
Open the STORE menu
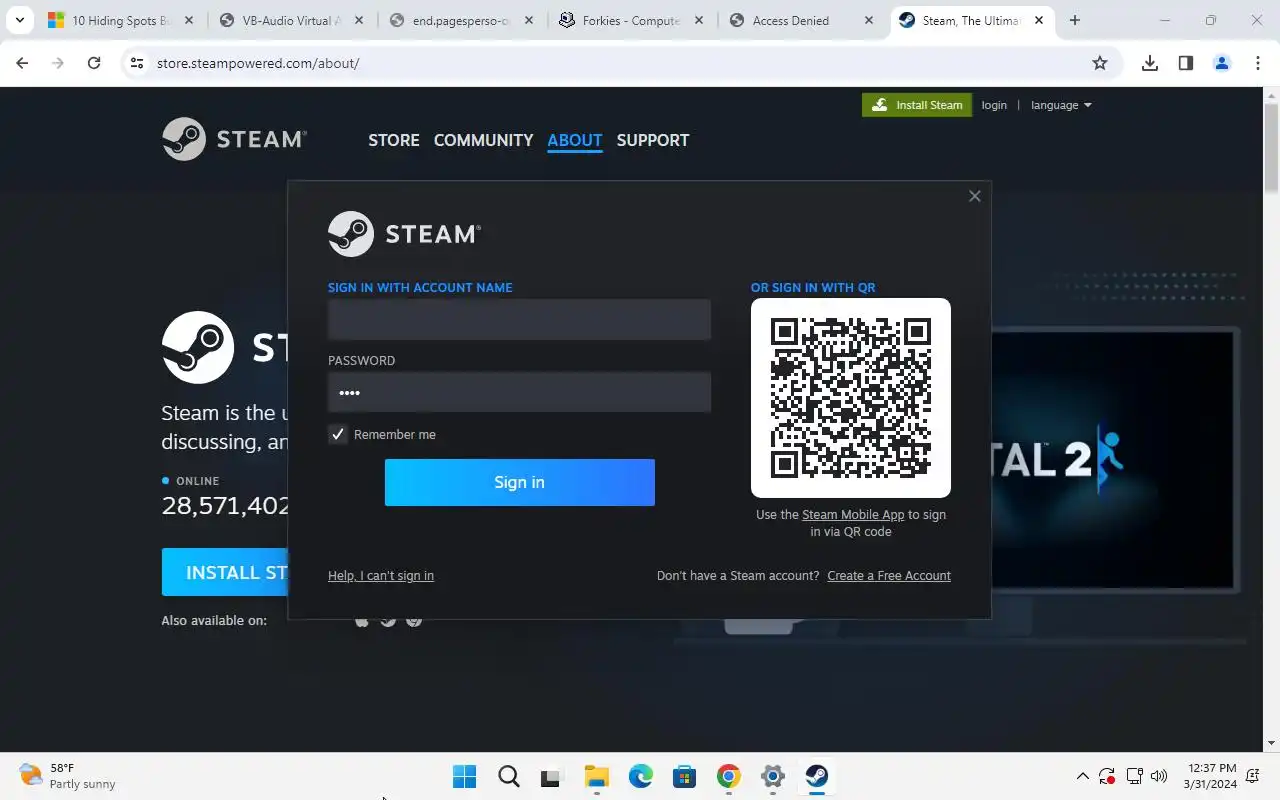click(394, 140)
